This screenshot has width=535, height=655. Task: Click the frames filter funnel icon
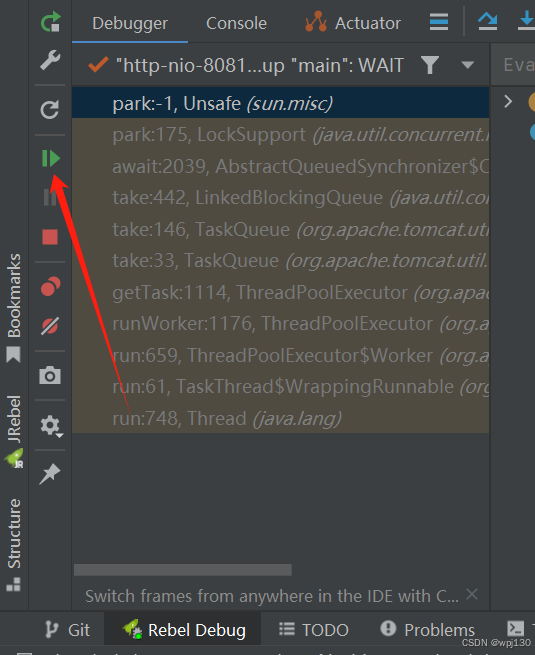pyautogui.click(x=430, y=65)
